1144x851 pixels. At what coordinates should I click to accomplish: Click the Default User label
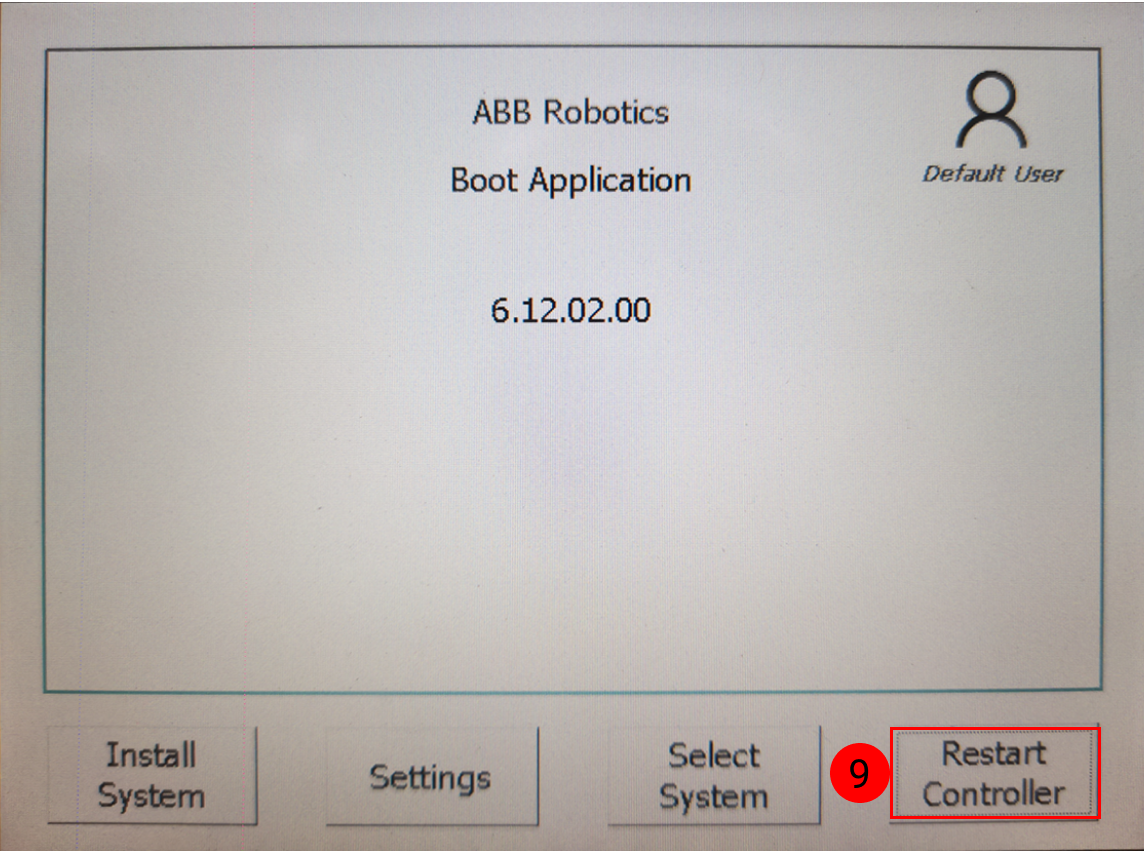point(993,174)
